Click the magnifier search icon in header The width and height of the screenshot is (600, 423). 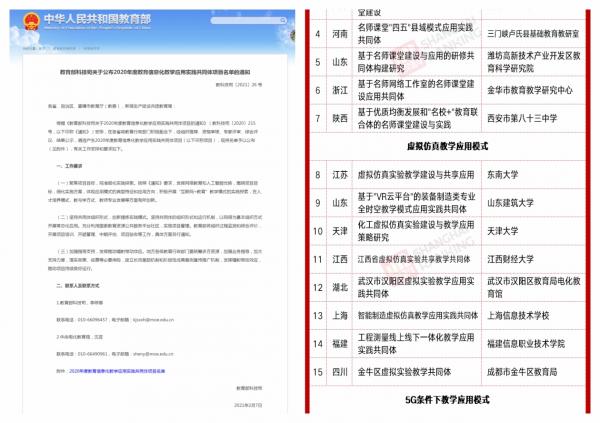[x=283, y=20]
